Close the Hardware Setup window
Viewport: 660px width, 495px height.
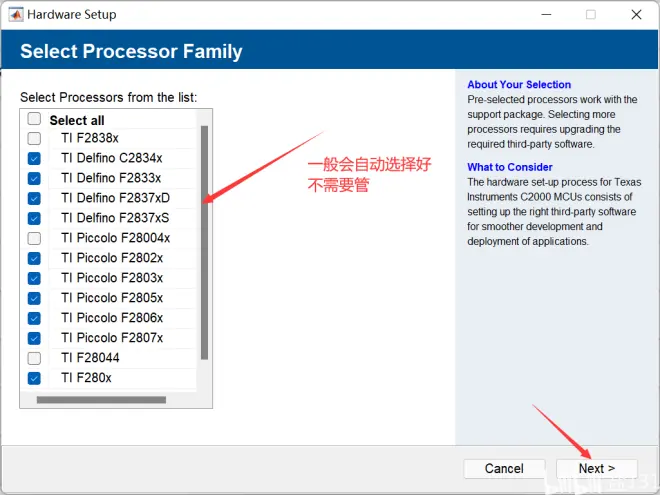coord(636,15)
